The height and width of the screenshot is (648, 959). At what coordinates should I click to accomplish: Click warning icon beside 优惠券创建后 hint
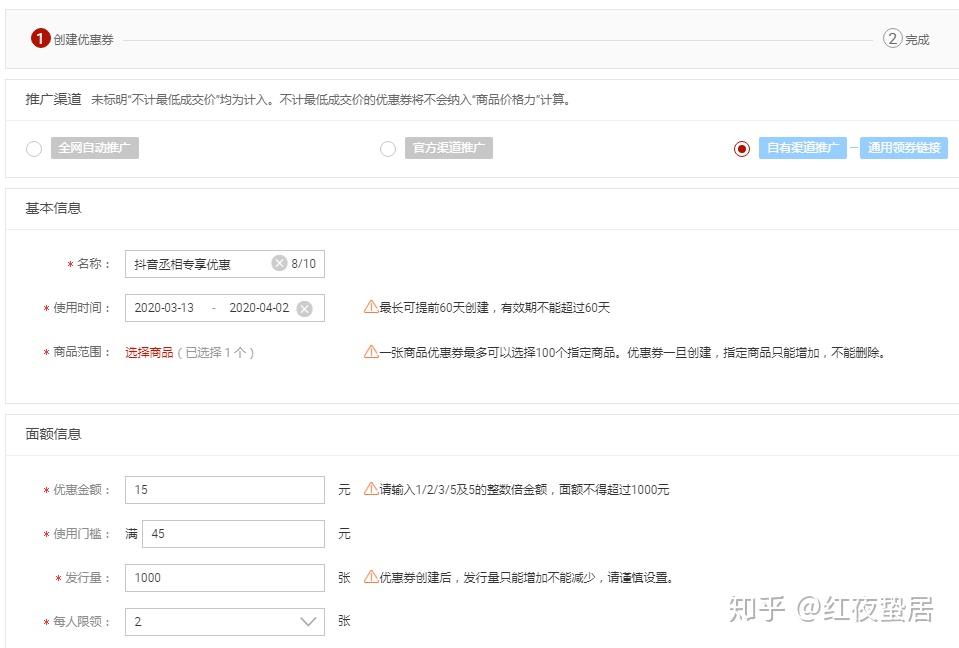coord(371,577)
